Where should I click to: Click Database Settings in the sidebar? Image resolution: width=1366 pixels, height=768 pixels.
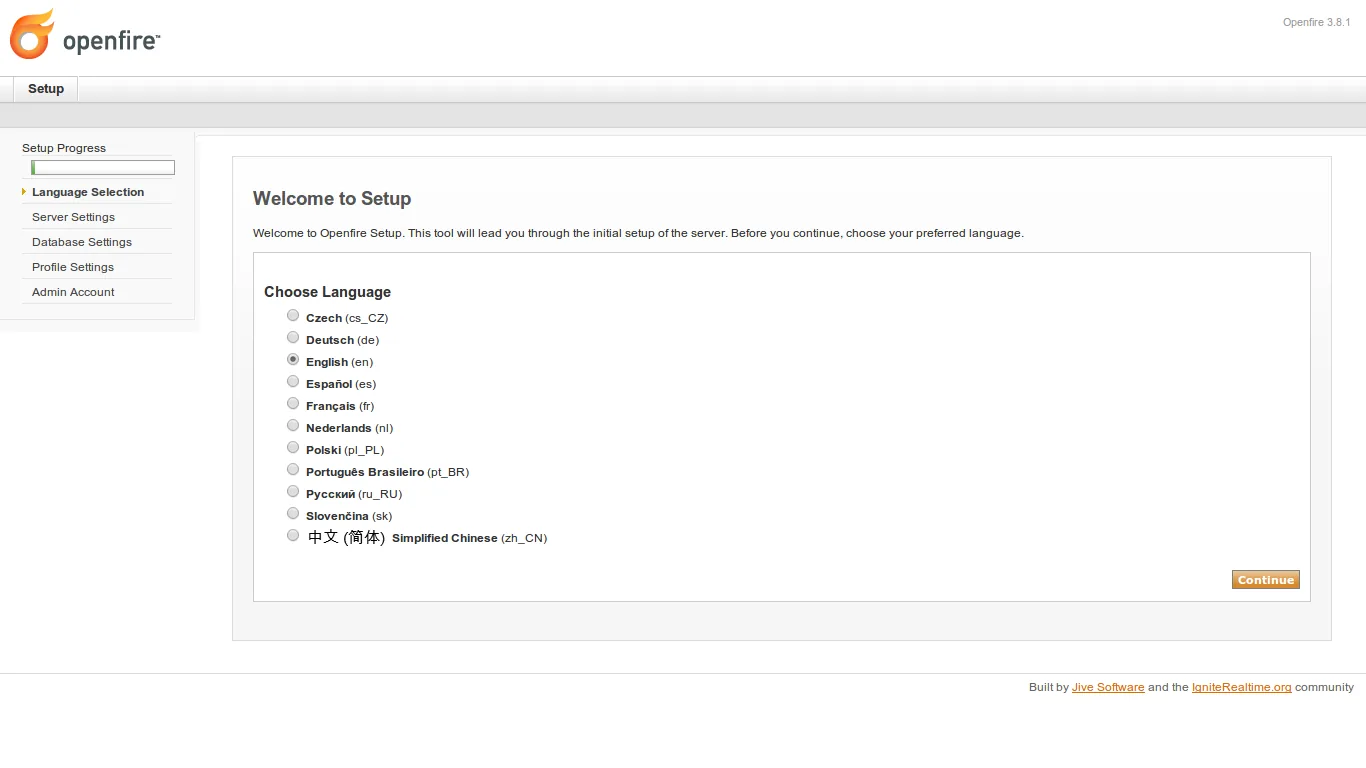[x=82, y=242]
